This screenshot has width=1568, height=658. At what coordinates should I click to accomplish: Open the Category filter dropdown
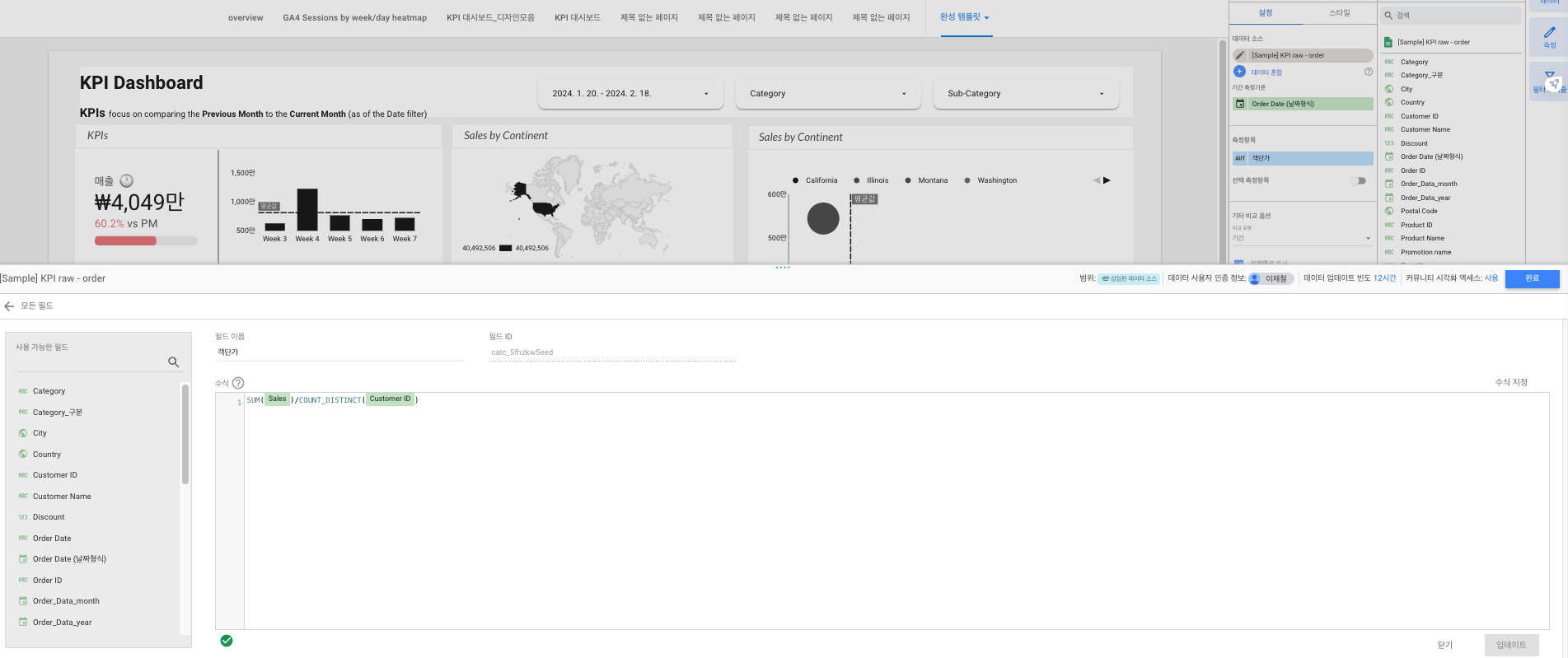coord(828,94)
